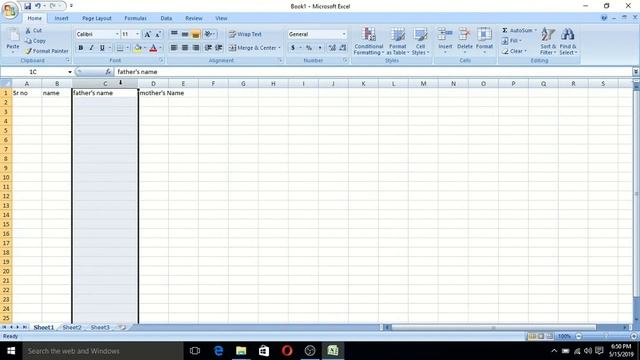Screen dimensions: 640x360
Task: Open the Font dialog launcher
Action: pos(161,60)
